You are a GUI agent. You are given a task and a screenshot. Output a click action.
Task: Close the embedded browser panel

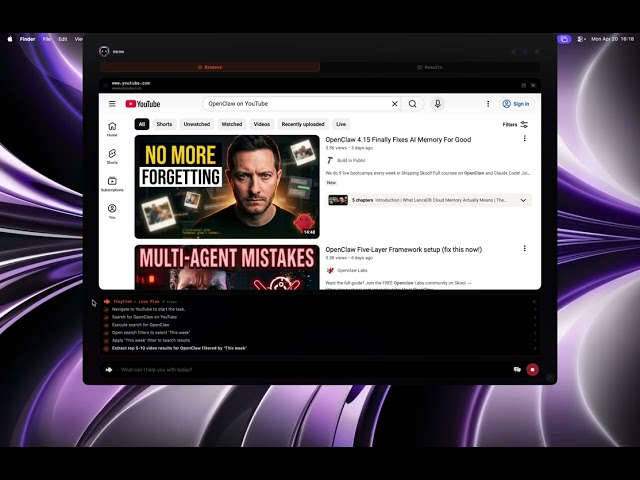pos(533,85)
